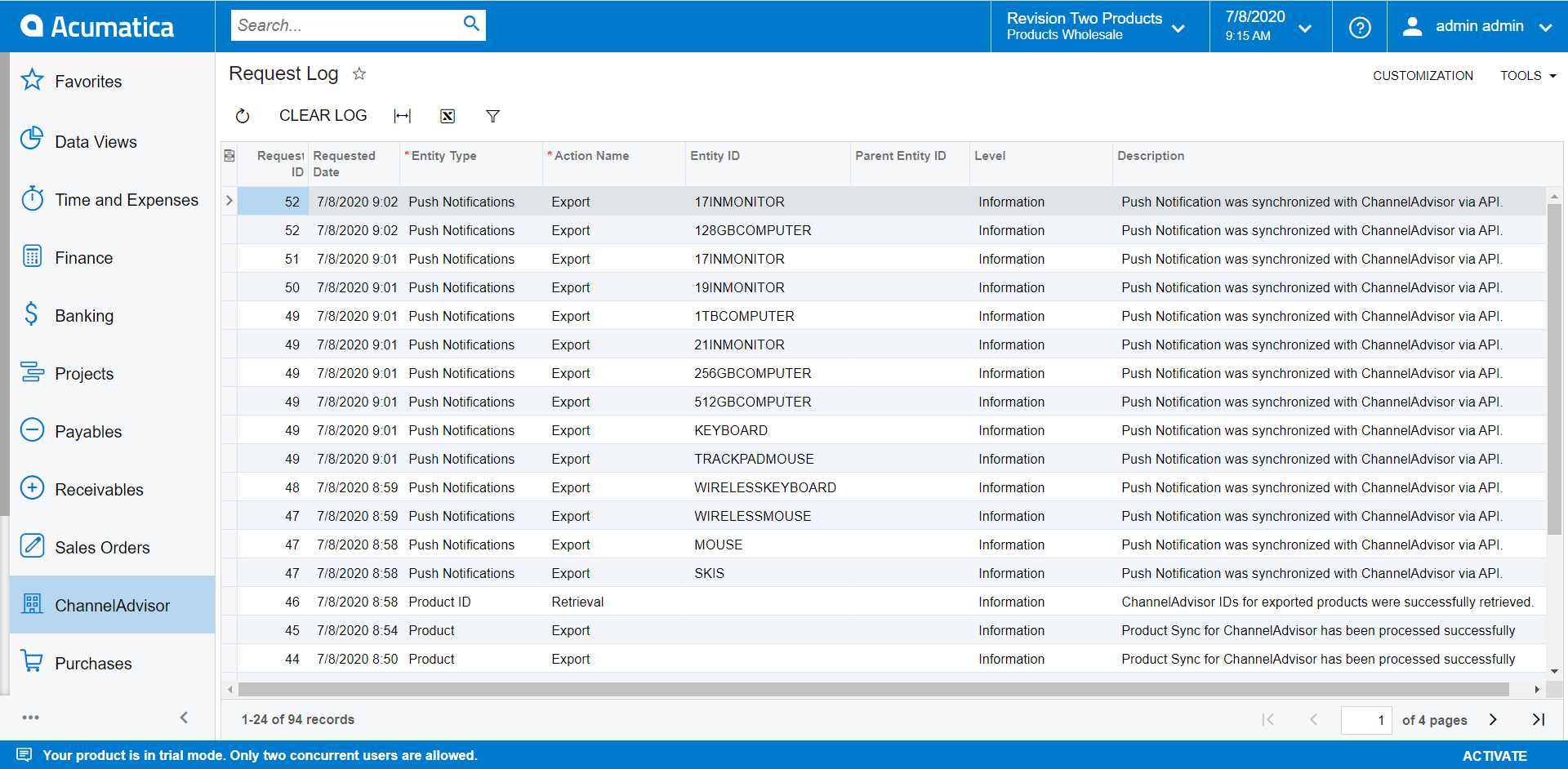Fit columns to width icon

[403, 116]
